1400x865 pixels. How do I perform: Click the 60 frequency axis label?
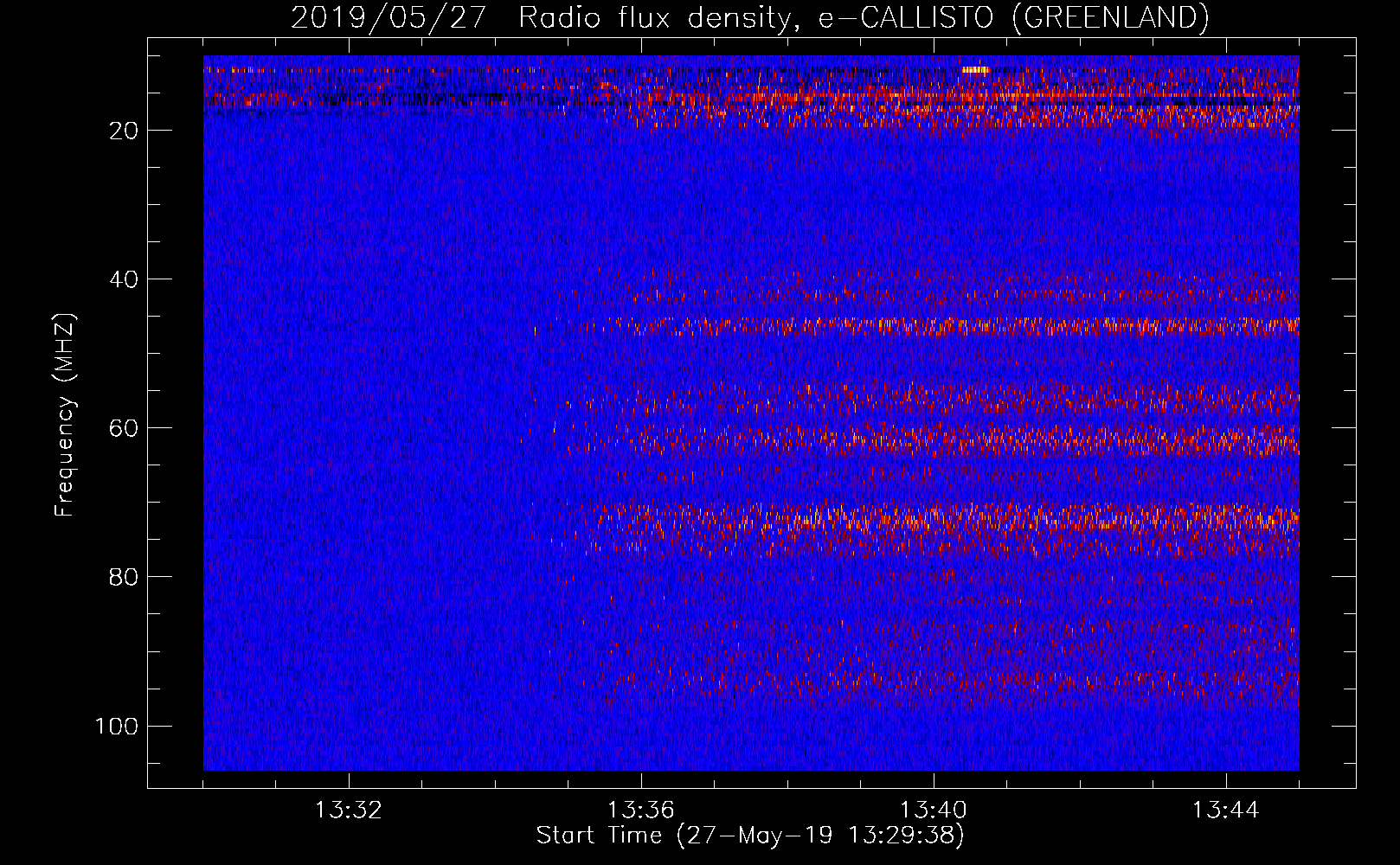tap(124, 428)
